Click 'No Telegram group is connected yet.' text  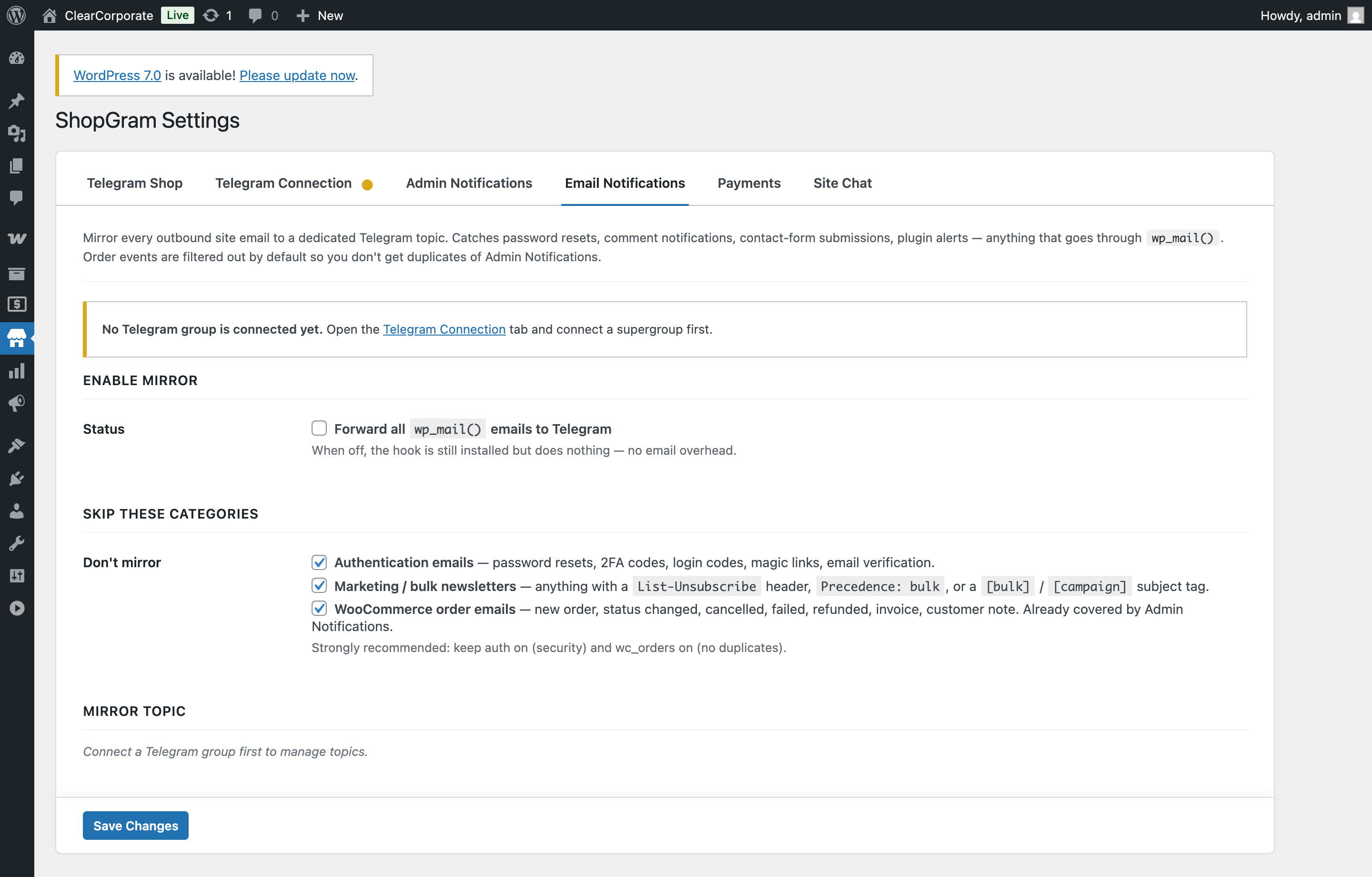click(212, 329)
